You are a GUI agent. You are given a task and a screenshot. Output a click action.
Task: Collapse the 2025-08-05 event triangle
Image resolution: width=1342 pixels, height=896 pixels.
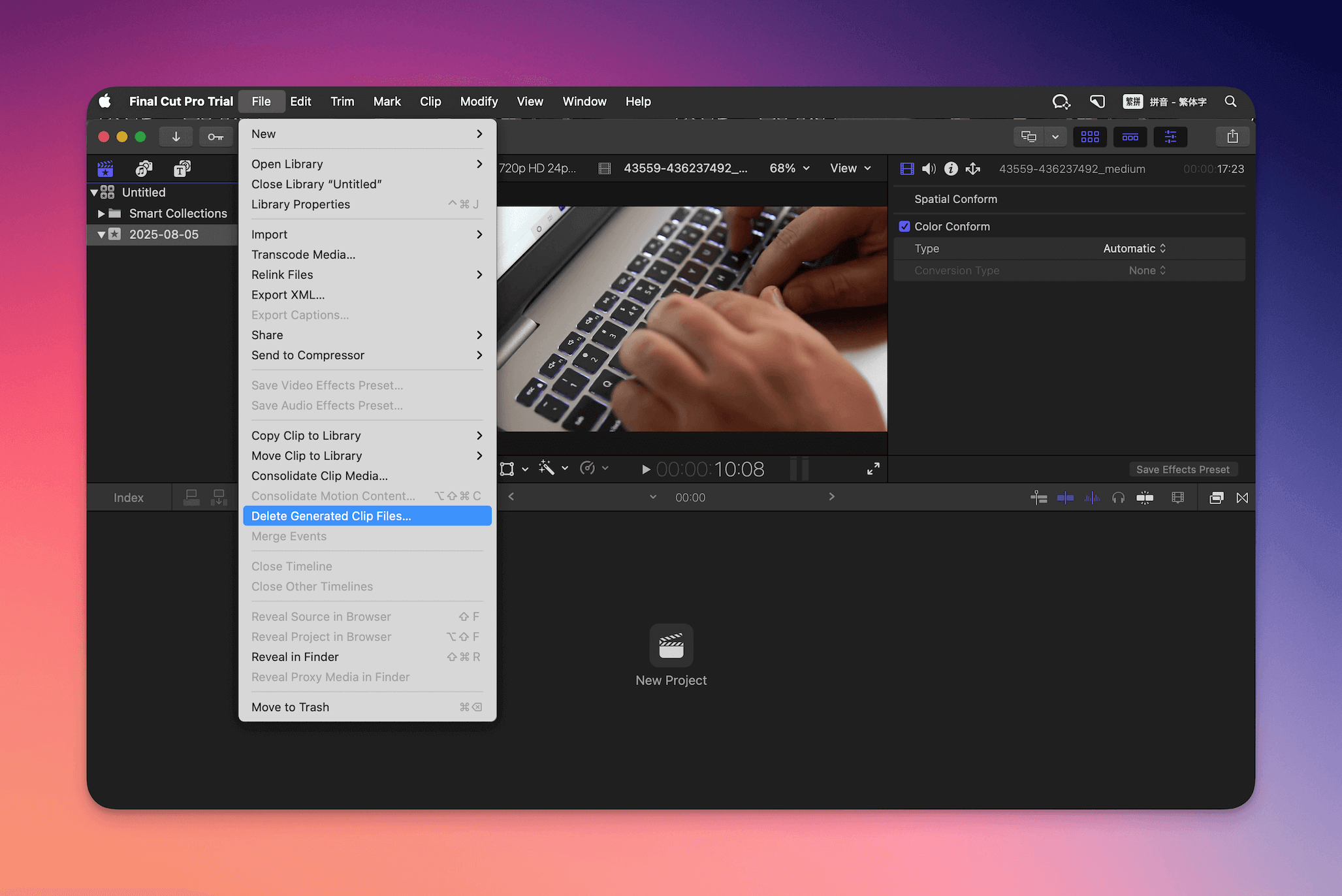pyautogui.click(x=101, y=234)
